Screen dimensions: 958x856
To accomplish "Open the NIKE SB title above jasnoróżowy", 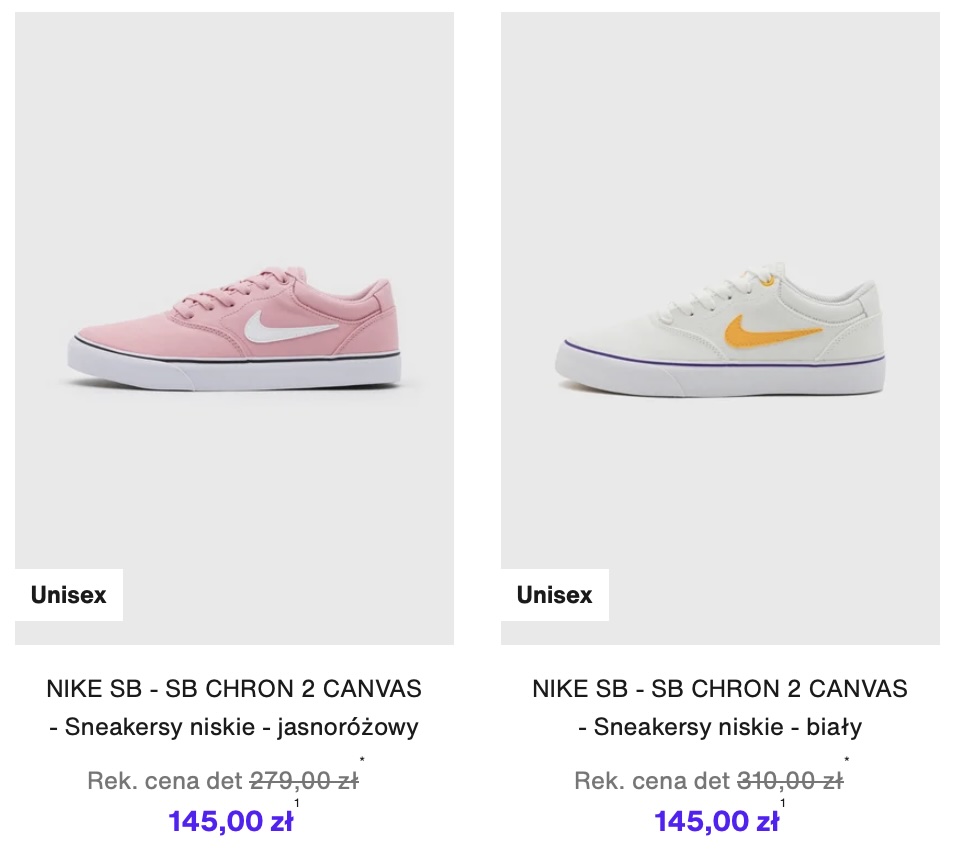I will click(234, 689).
